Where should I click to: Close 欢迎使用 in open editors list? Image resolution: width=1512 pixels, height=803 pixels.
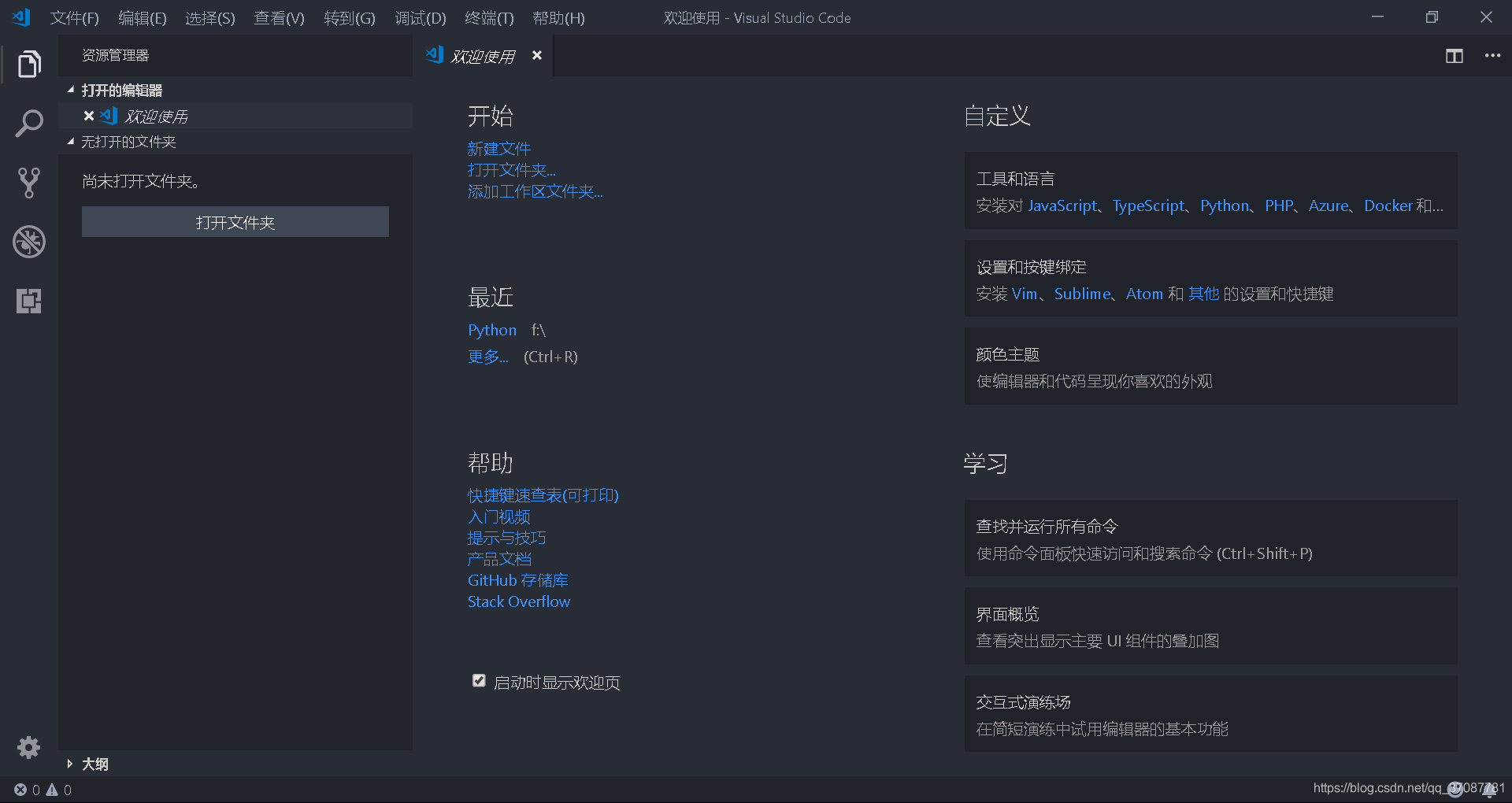(x=89, y=116)
